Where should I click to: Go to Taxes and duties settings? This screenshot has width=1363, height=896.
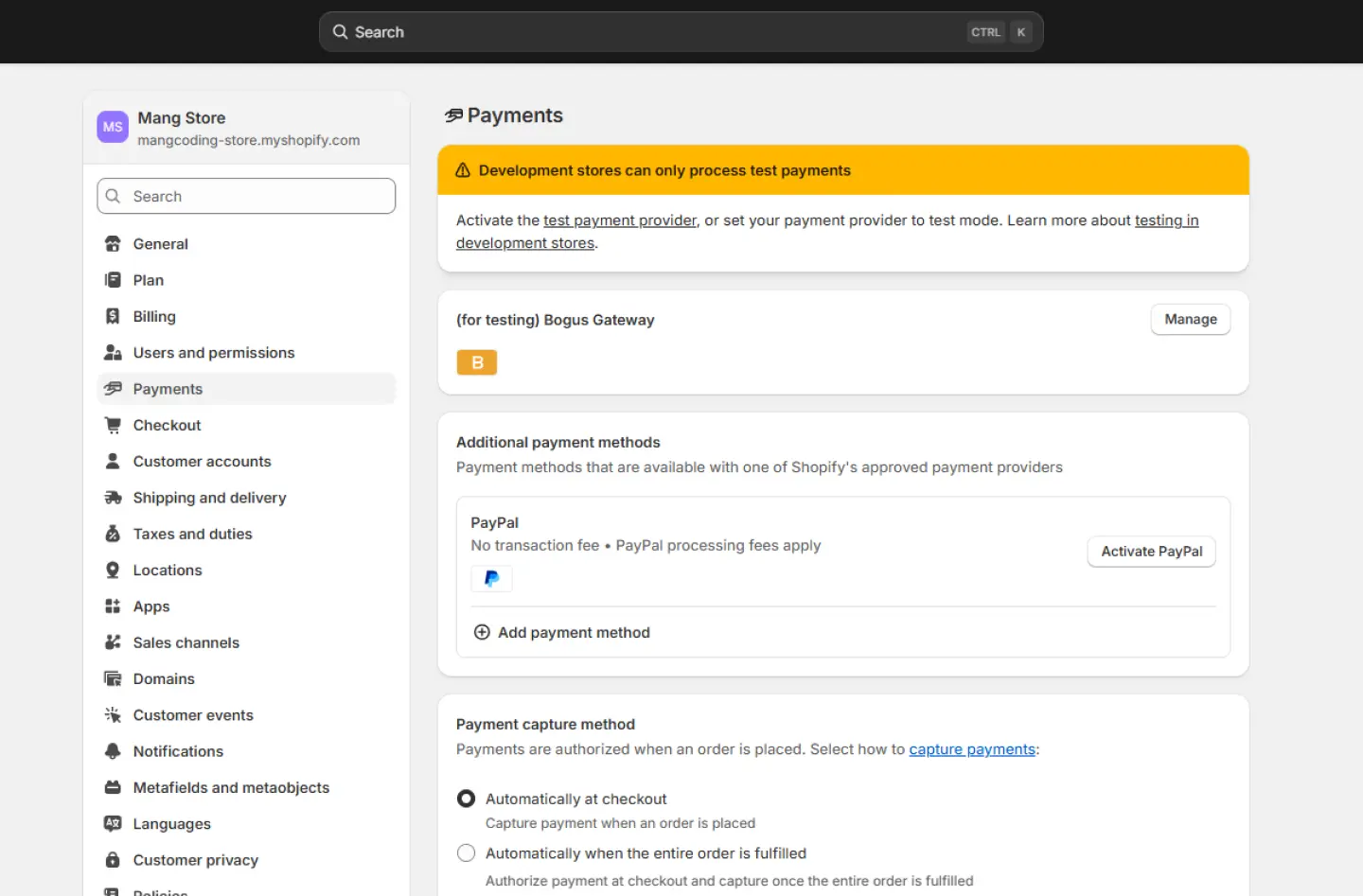click(192, 534)
